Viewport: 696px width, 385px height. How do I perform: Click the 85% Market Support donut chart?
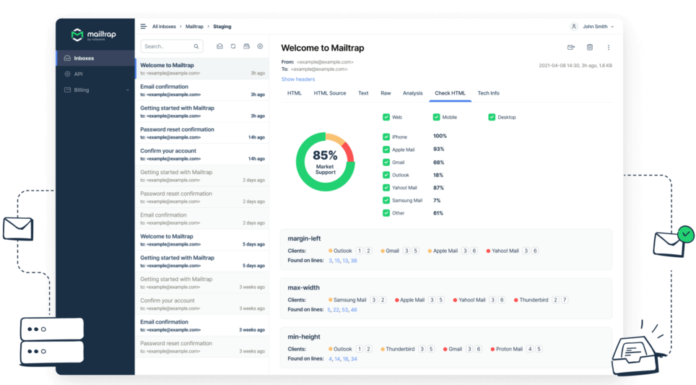pos(325,162)
